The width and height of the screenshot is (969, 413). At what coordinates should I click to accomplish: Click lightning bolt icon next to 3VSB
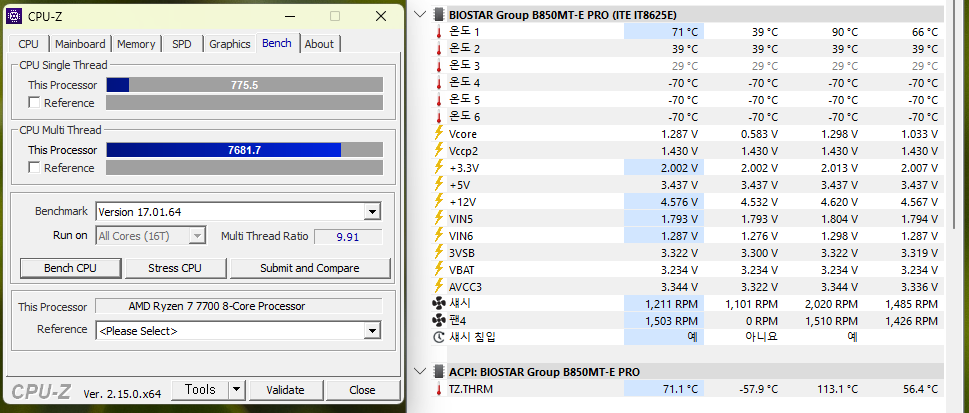pyautogui.click(x=439, y=252)
